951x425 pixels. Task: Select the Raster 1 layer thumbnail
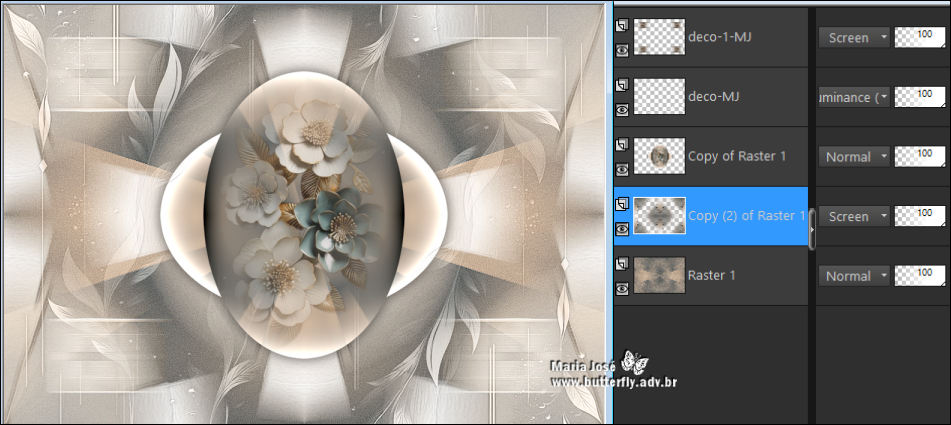[659, 275]
